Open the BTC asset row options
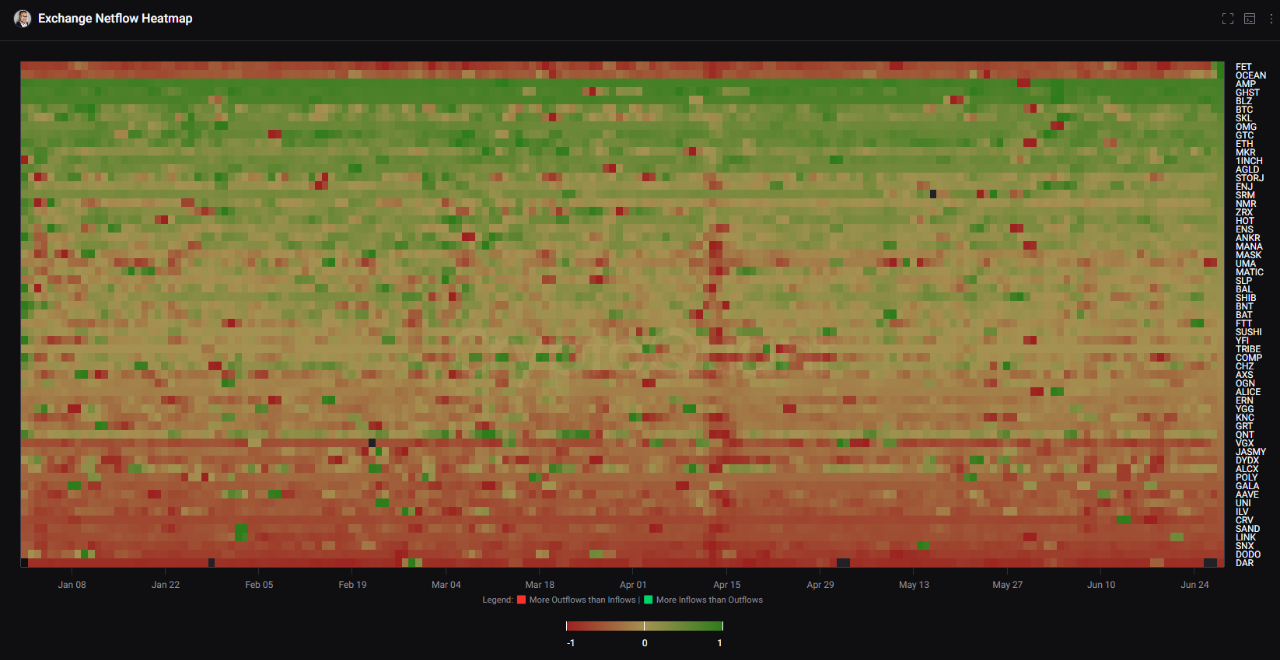 click(x=1242, y=109)
